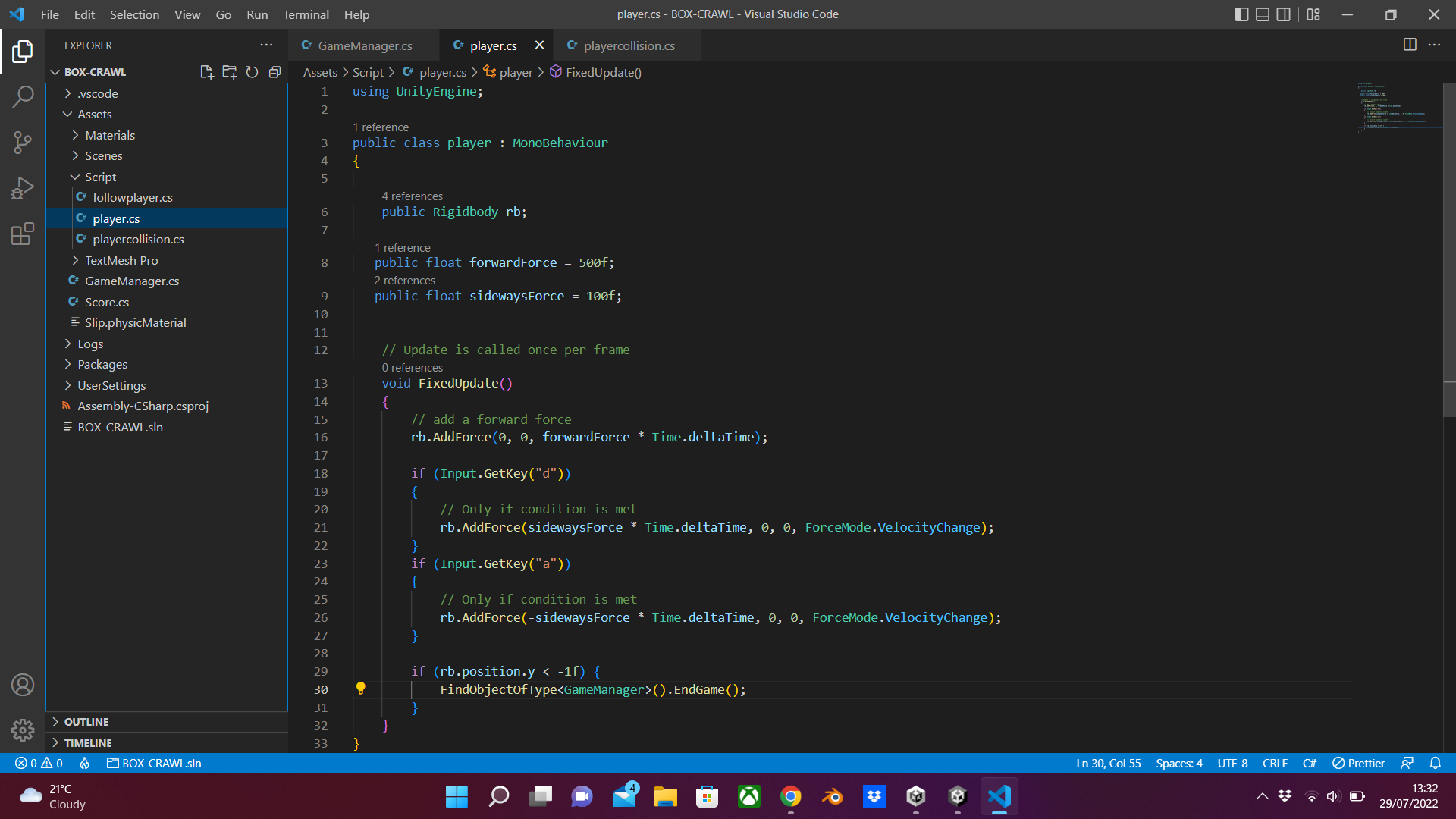Toggle the bottom panel visibility

point(1262,14)
